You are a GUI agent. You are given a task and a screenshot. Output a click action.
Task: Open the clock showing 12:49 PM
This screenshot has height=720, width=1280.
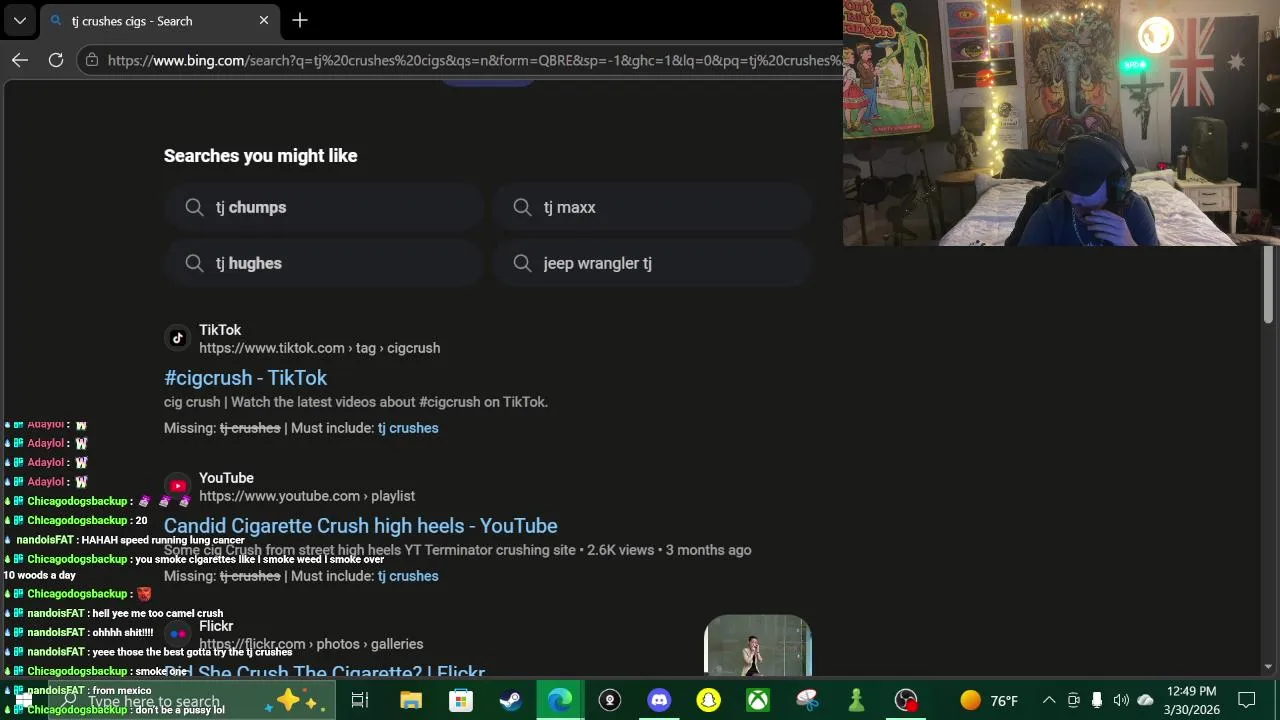point(1192,700)
